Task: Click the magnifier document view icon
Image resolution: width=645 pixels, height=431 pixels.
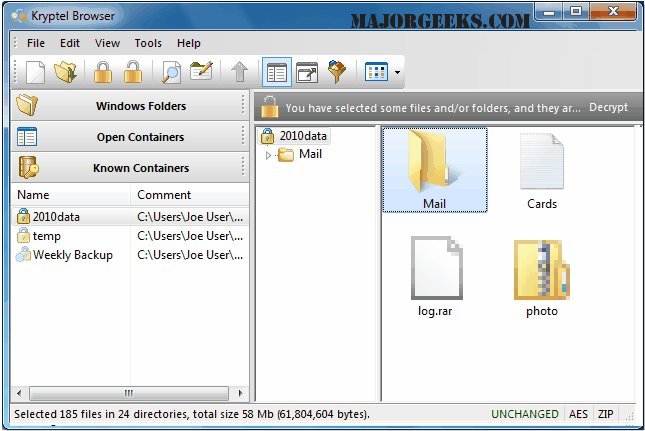Action: click(170, 72)
